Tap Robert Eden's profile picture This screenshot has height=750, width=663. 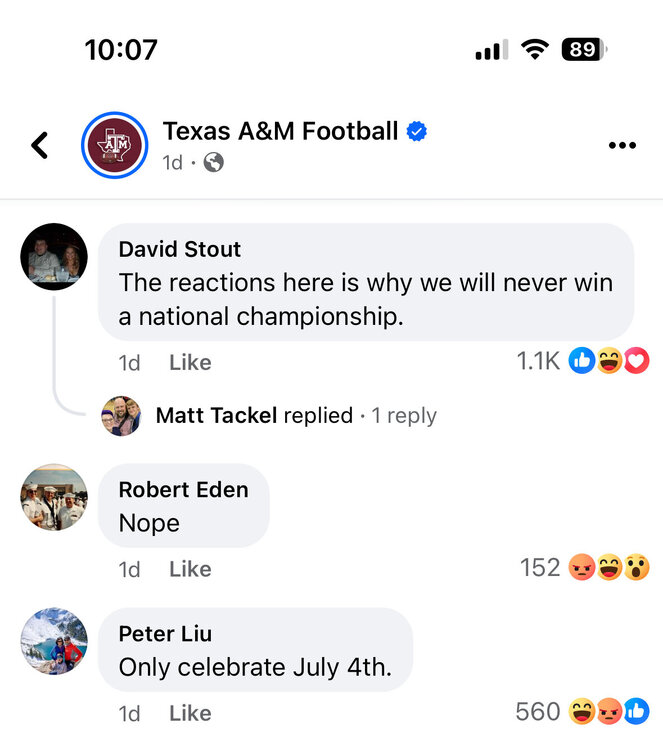pos(54,497)
